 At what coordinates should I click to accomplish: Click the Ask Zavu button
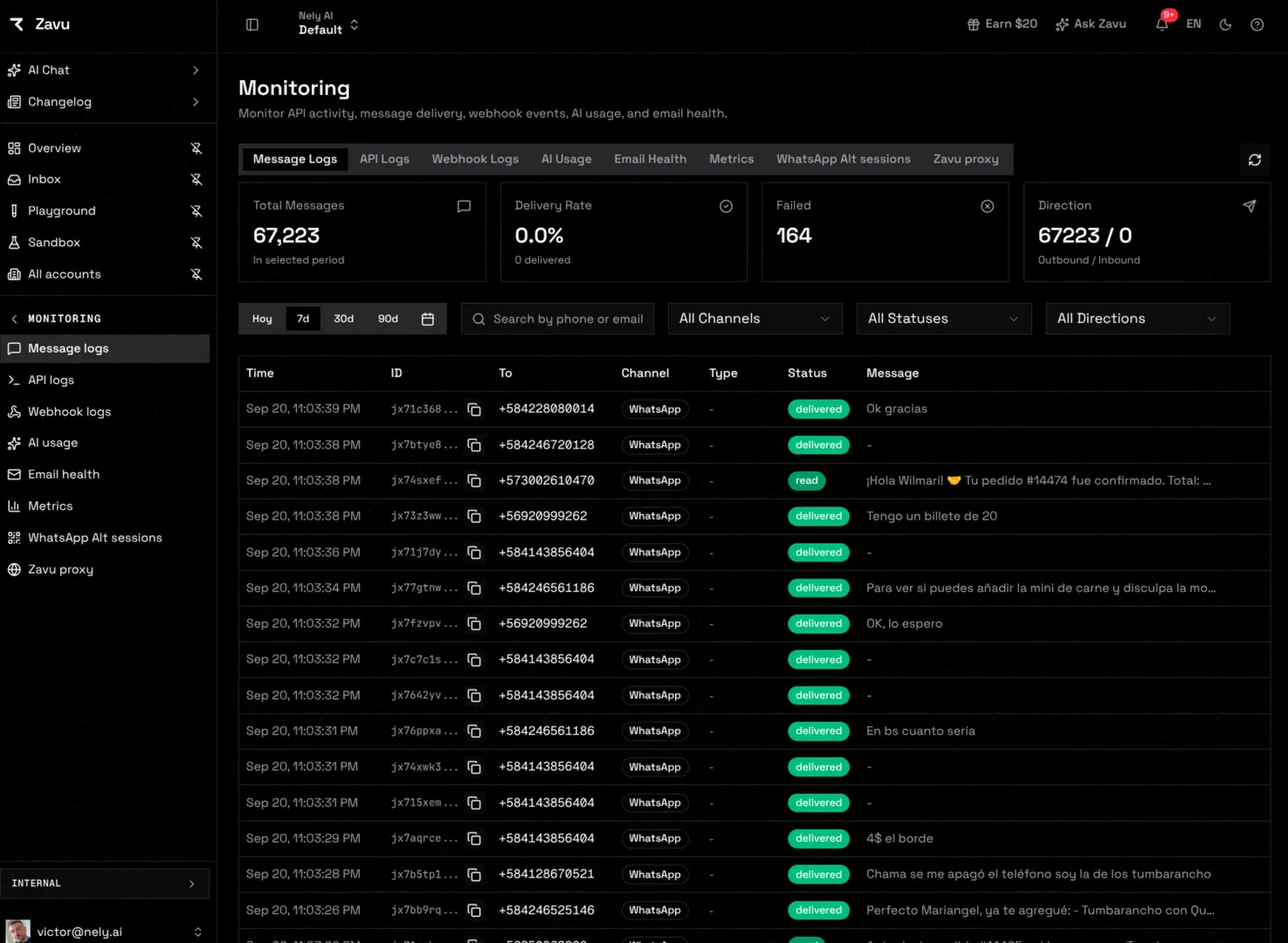click(x=1091, y=24)
